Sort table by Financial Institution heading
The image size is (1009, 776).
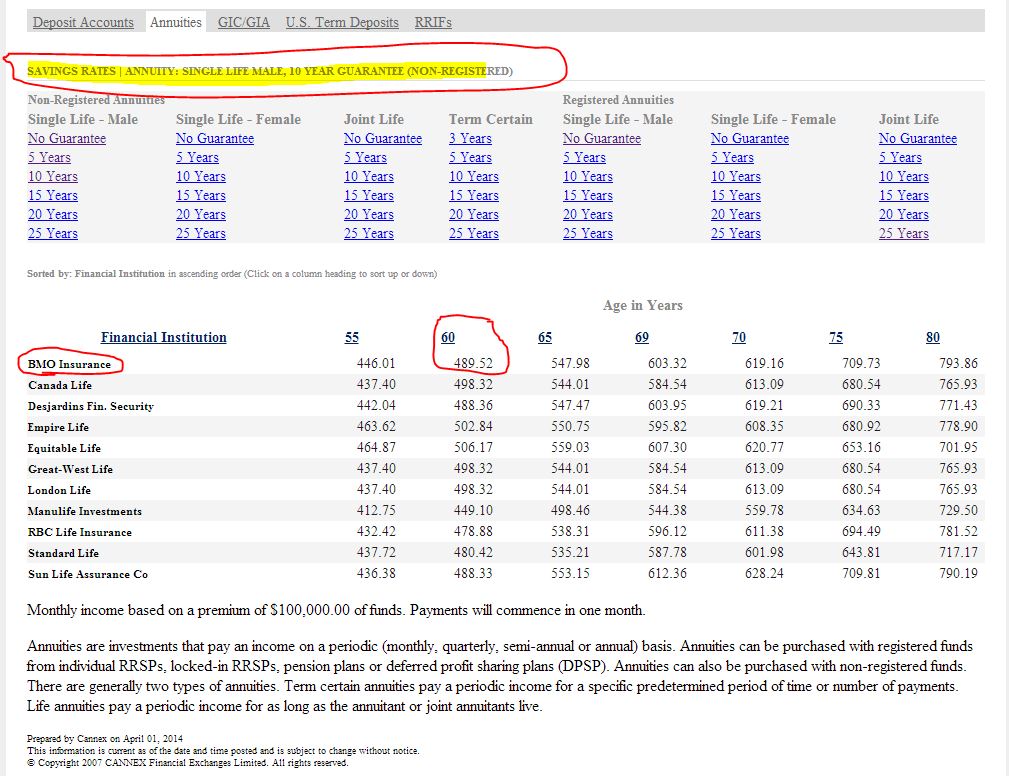(x=164, y=338)
